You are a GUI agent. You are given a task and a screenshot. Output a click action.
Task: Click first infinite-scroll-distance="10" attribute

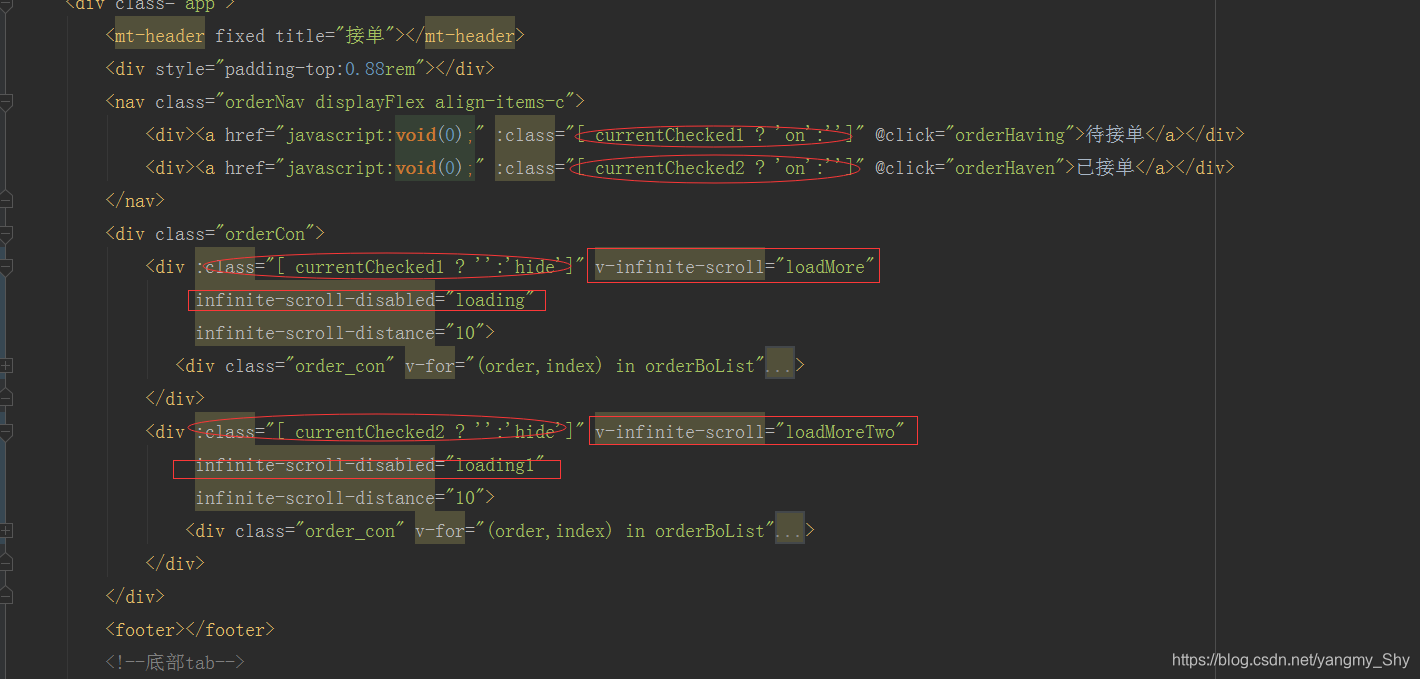pyautogui.click(x=340, y=333)
